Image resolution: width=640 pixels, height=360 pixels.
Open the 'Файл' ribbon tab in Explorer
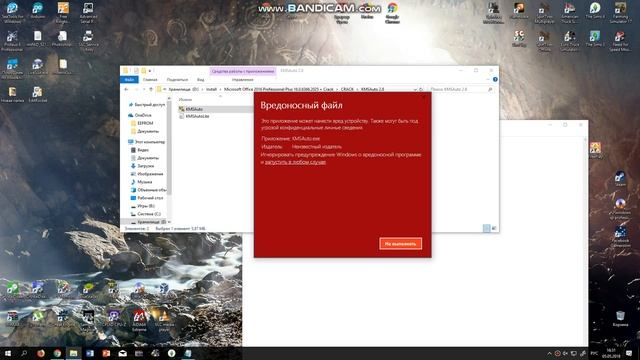pyautogui.click(x=129, y=80)
